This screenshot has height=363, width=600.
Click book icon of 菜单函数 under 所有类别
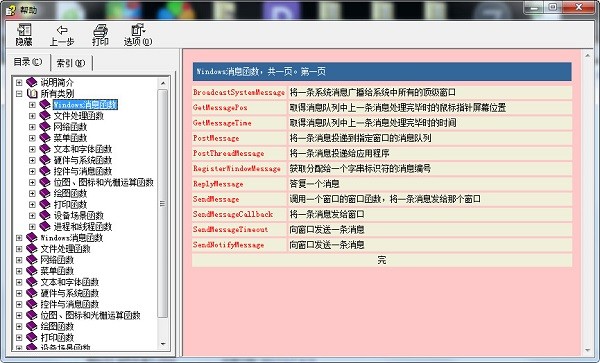45,138
